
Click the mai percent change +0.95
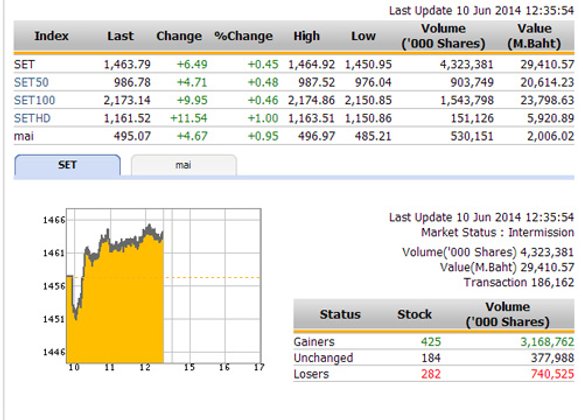pos(263,136)
